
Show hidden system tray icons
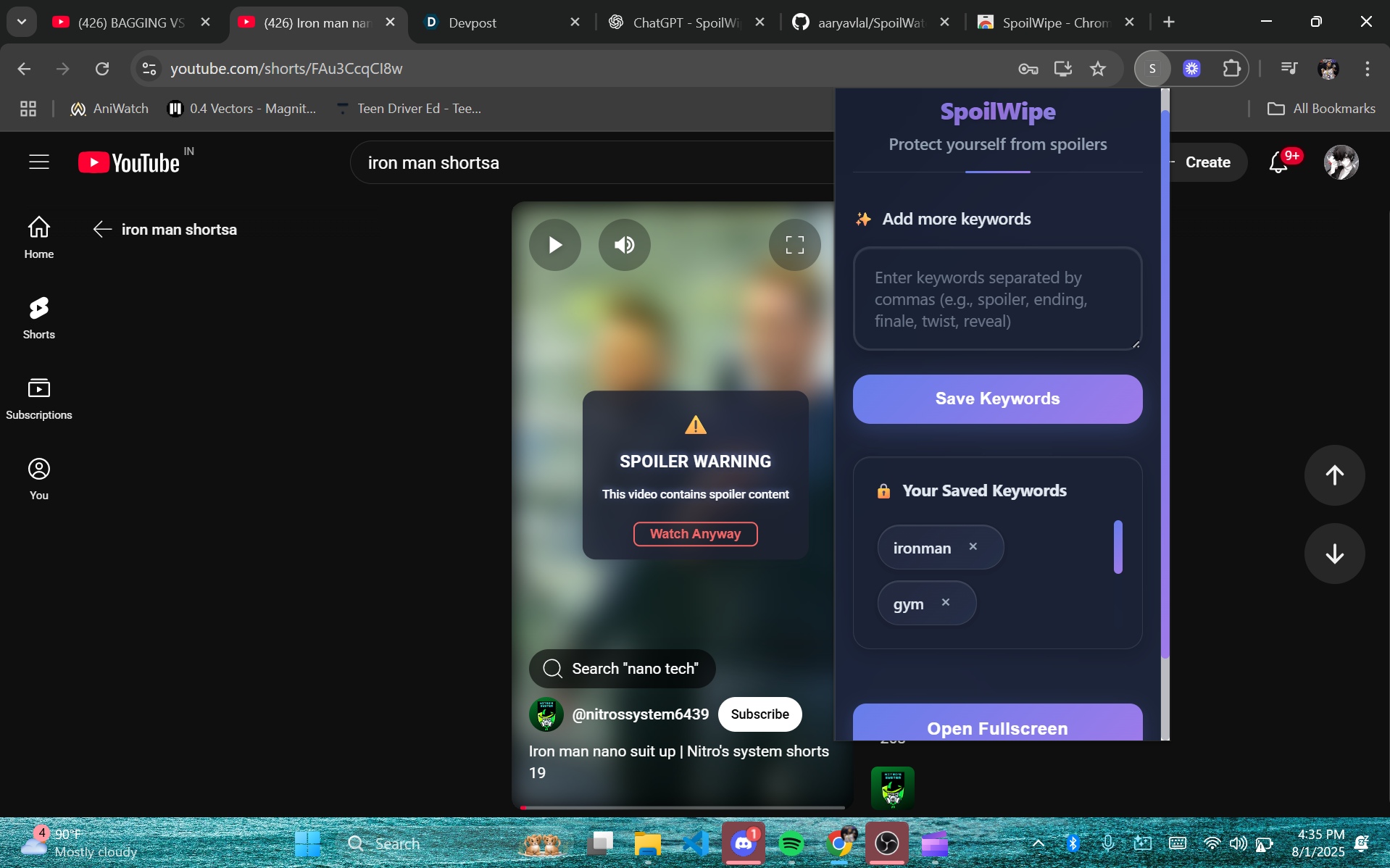1039,843
